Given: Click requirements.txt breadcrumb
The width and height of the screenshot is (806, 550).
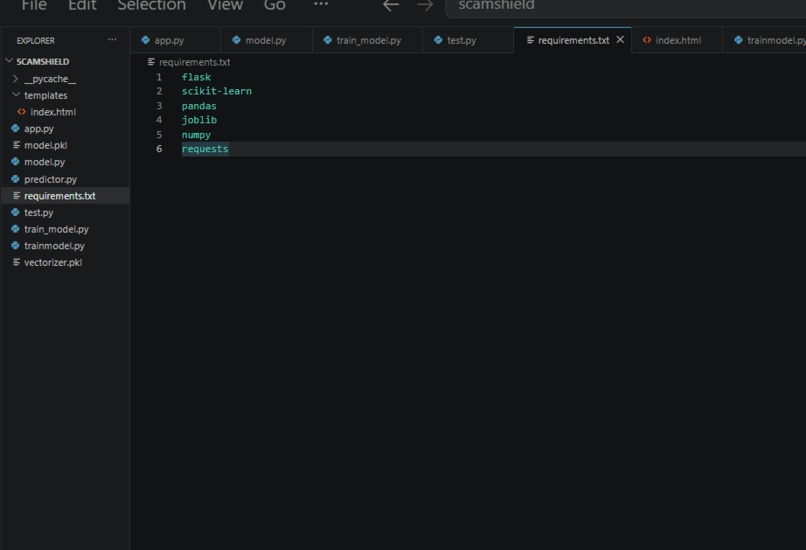Looking at the screenshot, I should pos(194,62).
